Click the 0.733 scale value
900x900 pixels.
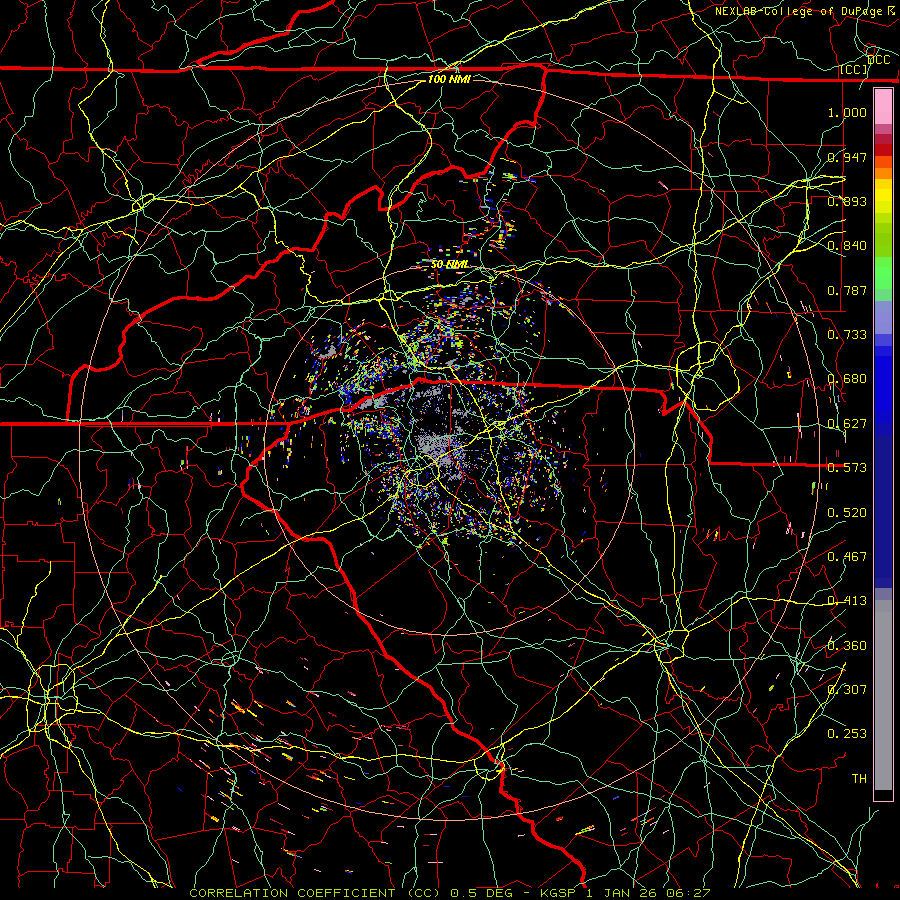click(x=847, y=335)
